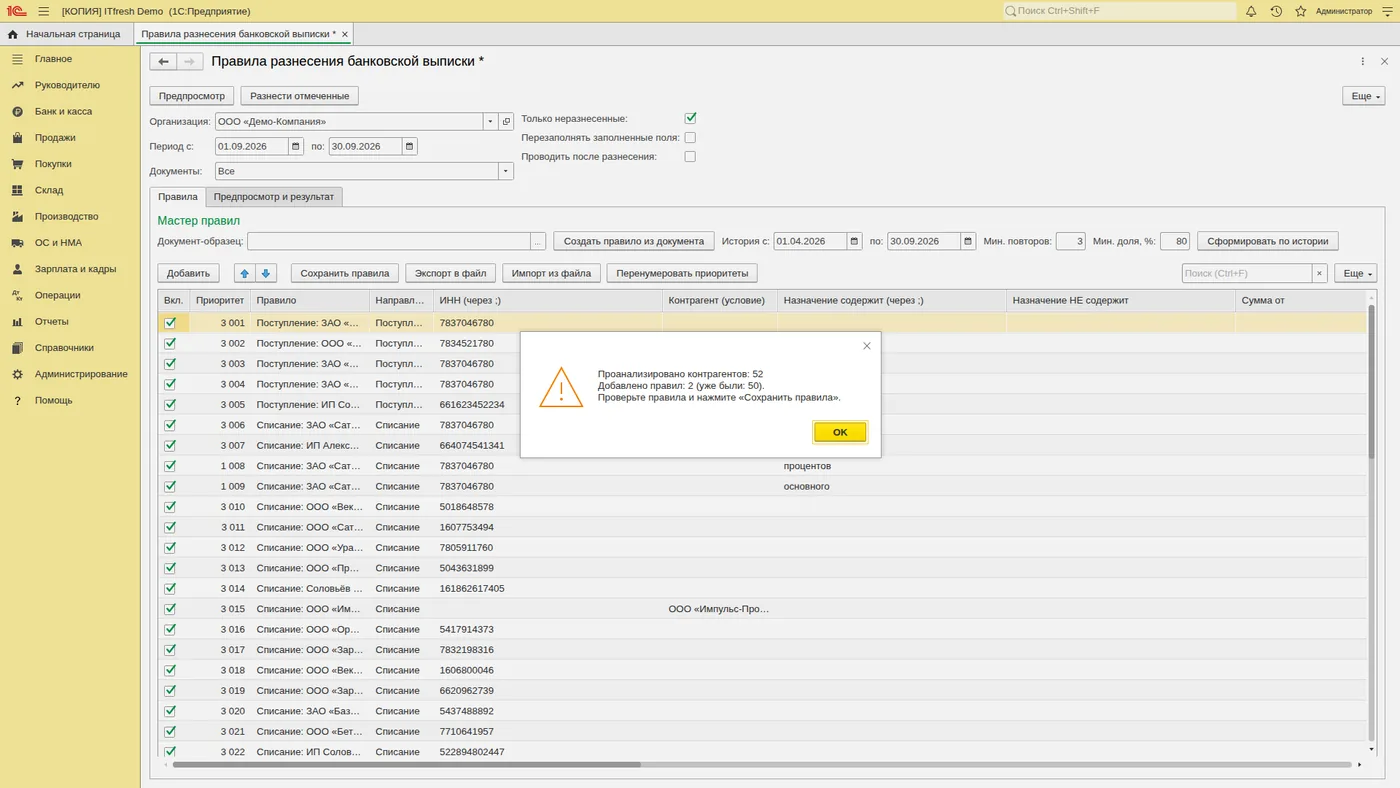Click the 1C logo icon

(16, 11)
